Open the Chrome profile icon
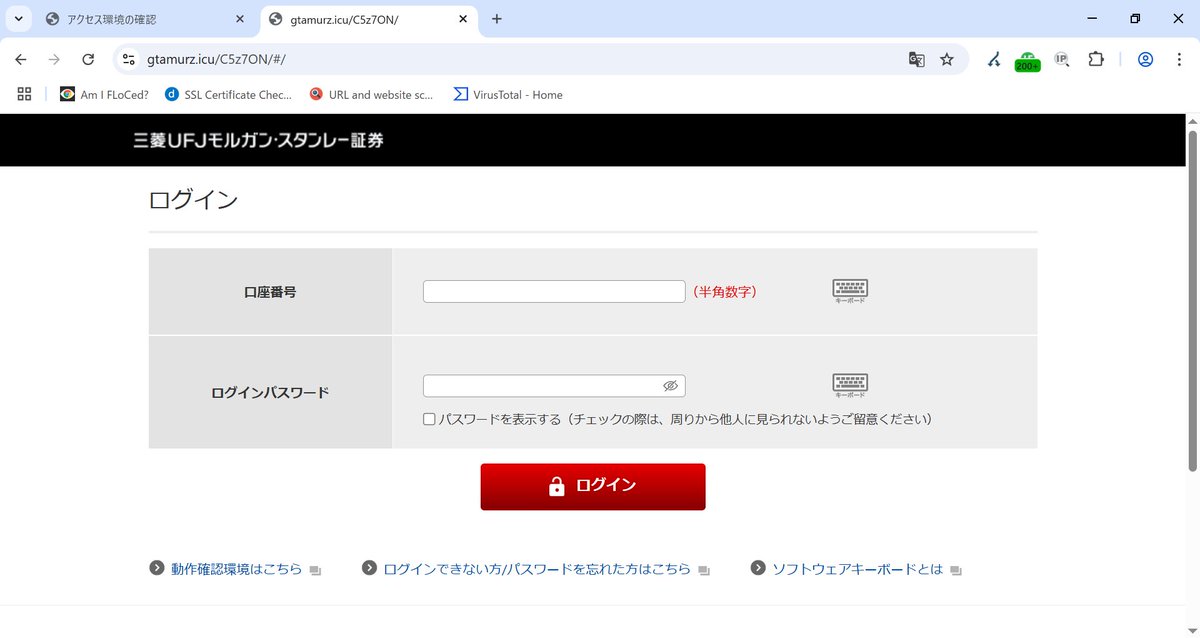Image resolution: width=1200 pixels, height=638 pixels. click(x=1145, y=59)
